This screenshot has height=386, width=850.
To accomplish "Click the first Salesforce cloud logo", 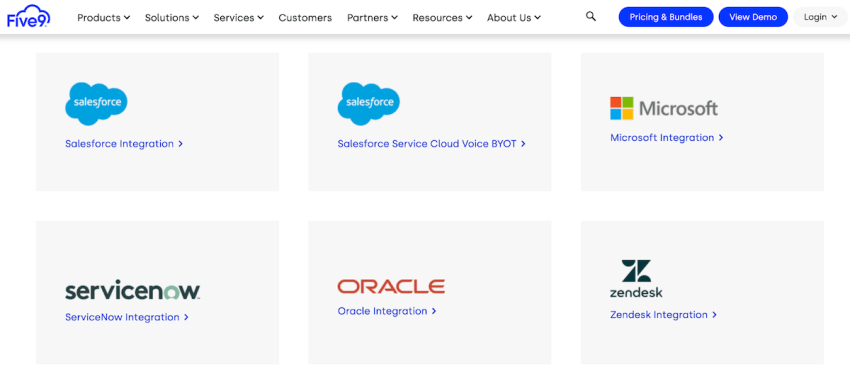I will (x=96, y=104).
